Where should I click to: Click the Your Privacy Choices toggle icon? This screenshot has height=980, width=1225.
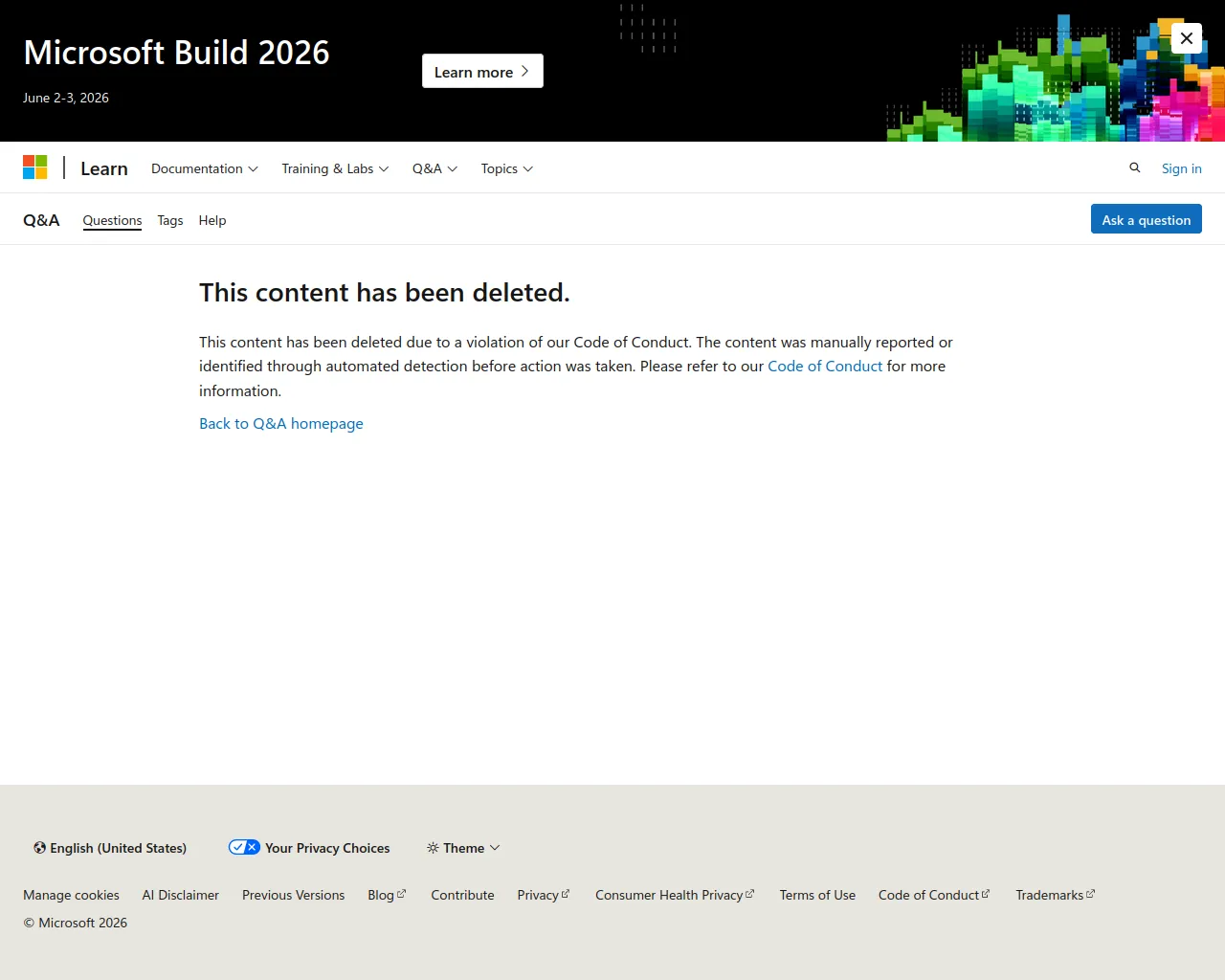(x=244, y=847)
